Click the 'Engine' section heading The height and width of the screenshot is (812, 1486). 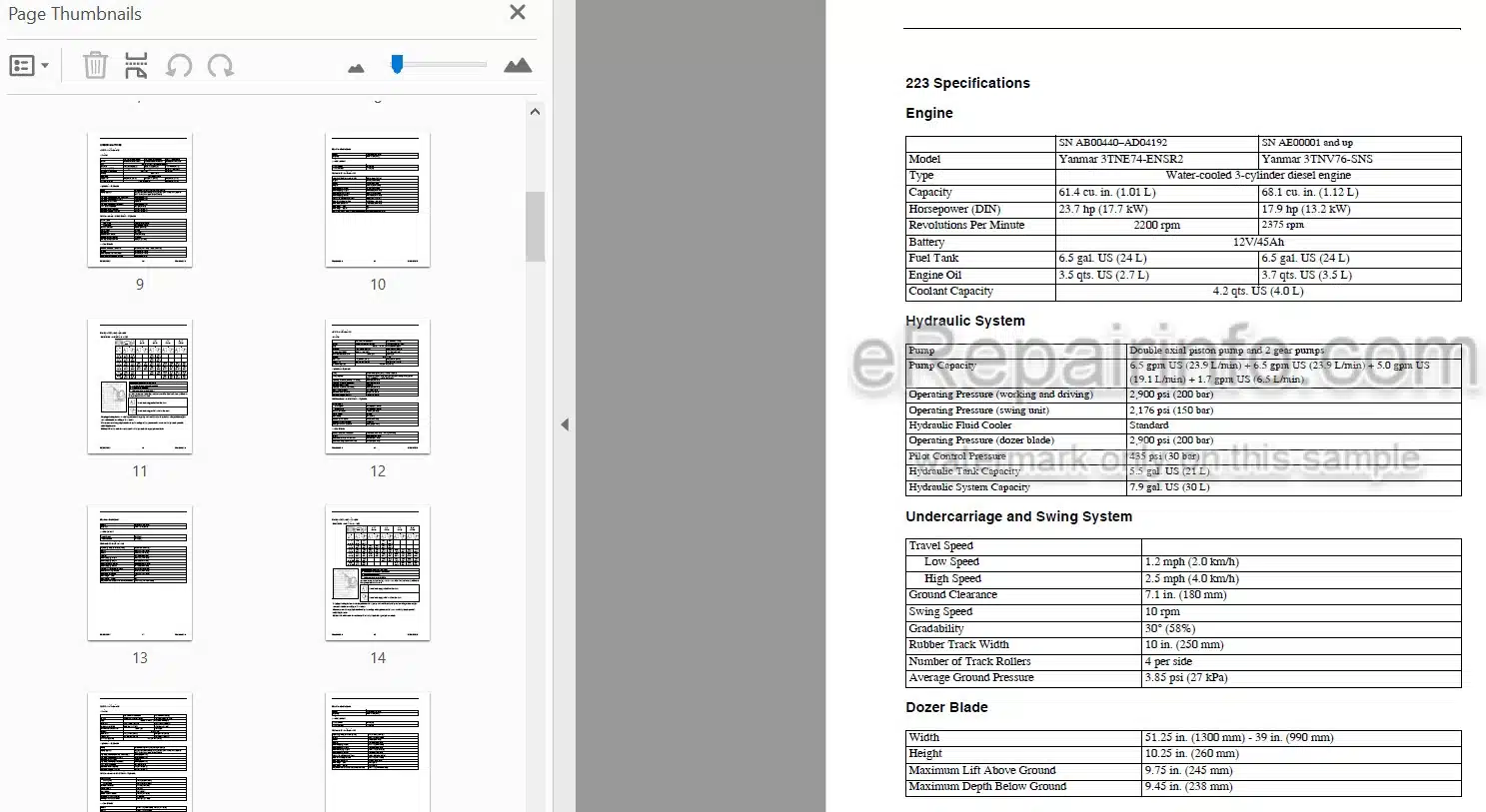point(929,113)
